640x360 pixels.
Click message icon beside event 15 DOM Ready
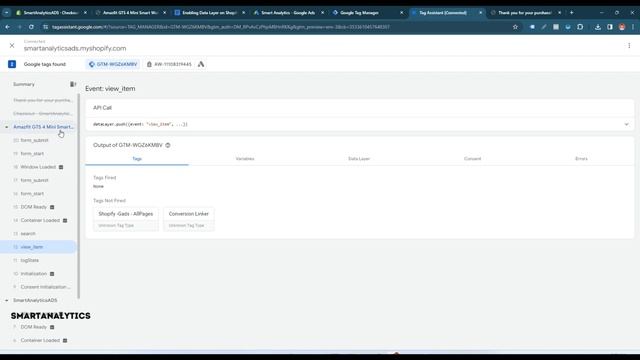(x=52, y=207)
